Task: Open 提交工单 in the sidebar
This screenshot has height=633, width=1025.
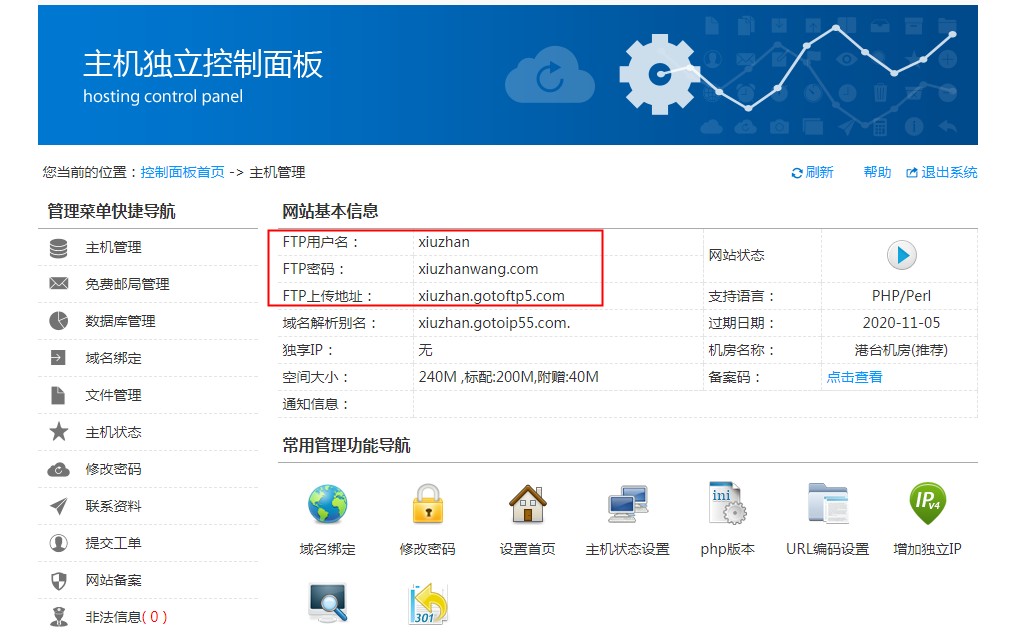Action: pyautogui.click(x=113, y=544)
